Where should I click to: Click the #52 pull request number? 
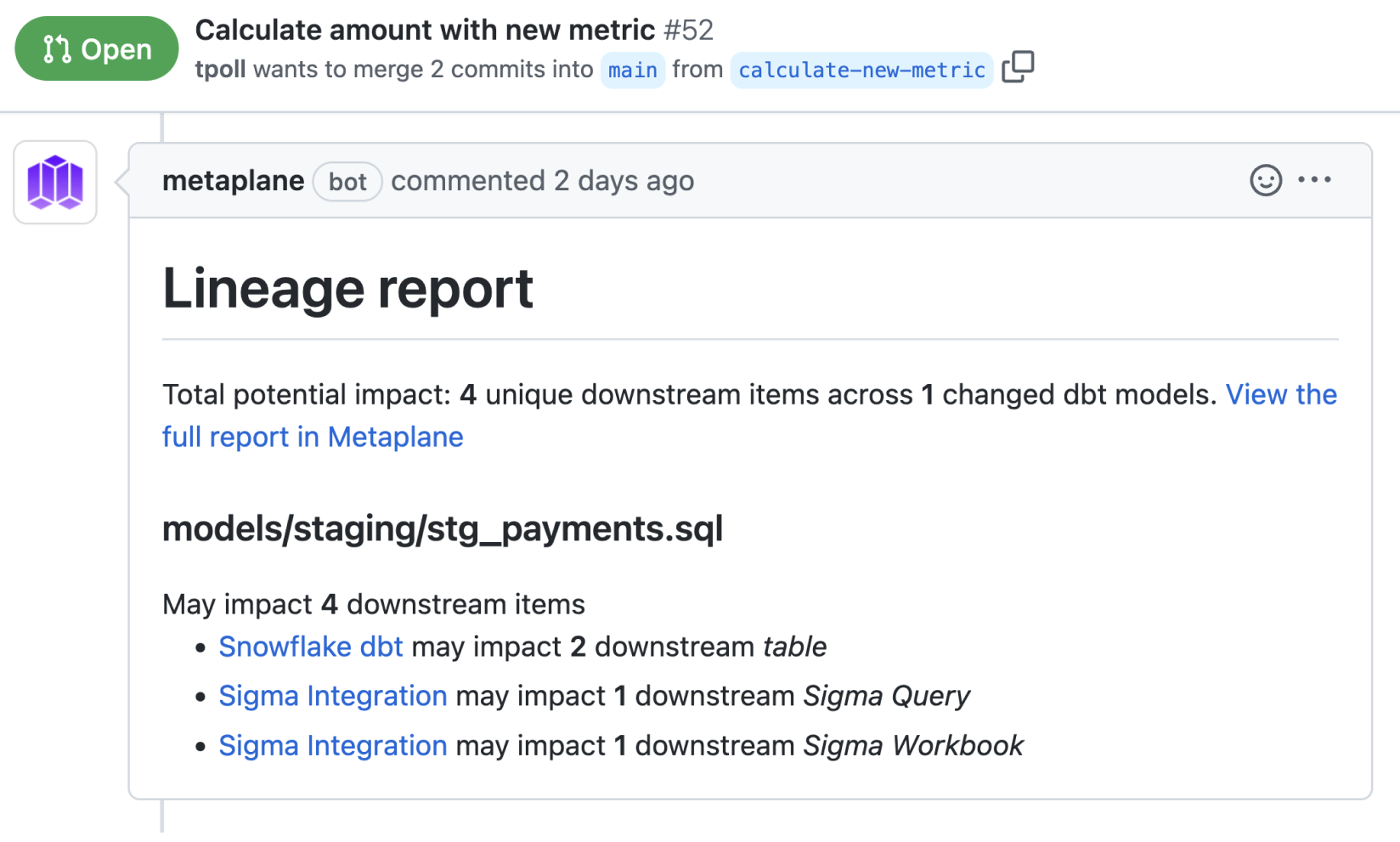tap(688, 30)
